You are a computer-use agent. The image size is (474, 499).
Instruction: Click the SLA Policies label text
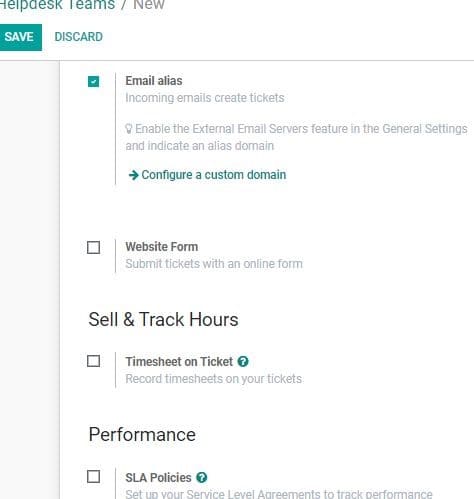[x=158, y=478]
